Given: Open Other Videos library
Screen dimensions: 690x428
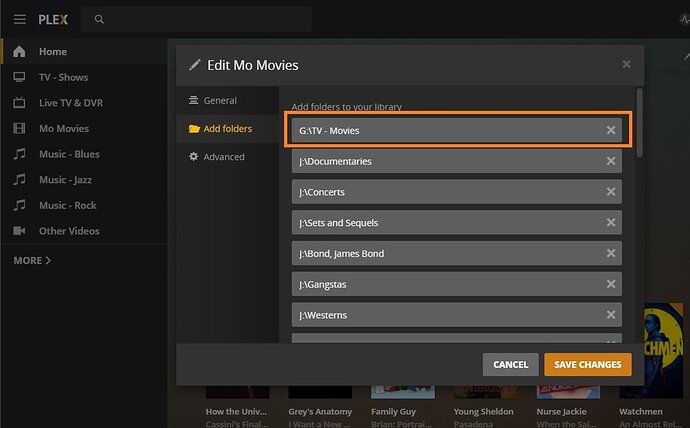Looking at the screenshot, I should coord(69,230).
